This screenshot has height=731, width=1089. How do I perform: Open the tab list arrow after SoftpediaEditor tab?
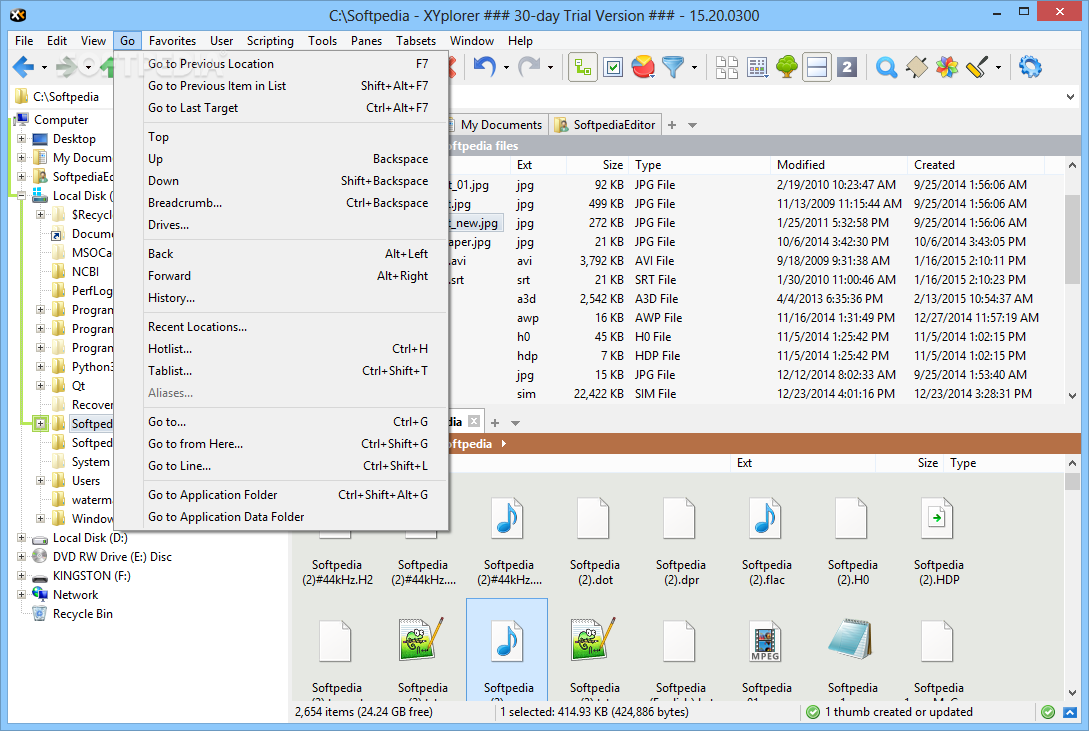click(692, 126)
